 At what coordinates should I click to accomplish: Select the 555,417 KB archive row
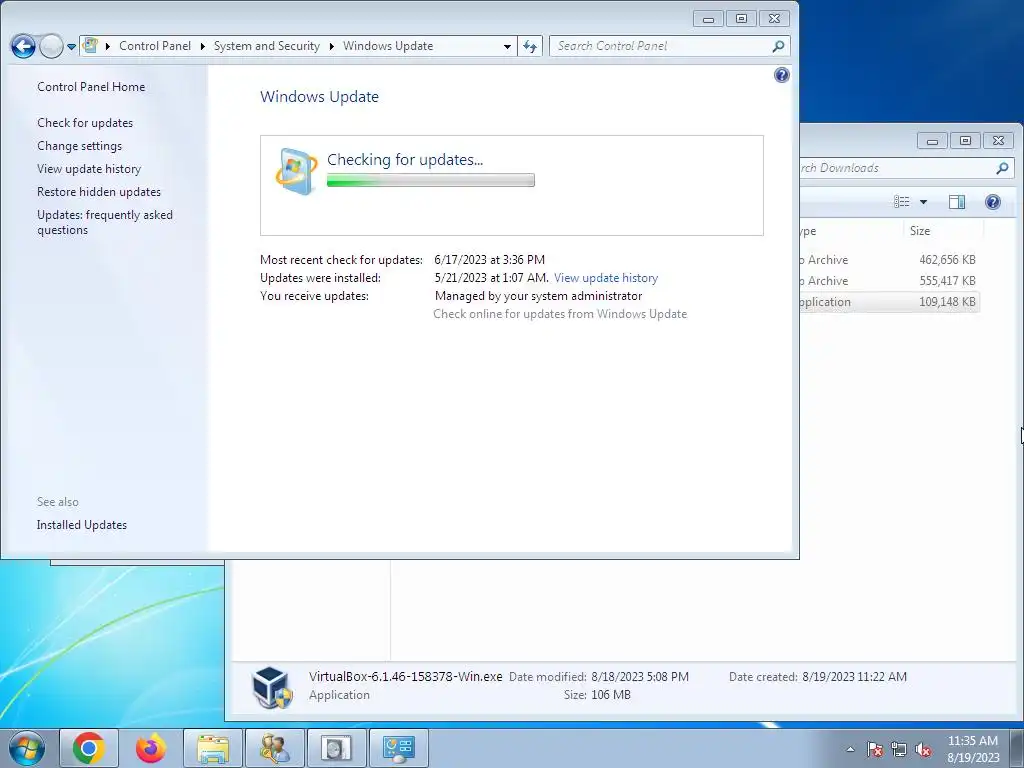[889, 281]
